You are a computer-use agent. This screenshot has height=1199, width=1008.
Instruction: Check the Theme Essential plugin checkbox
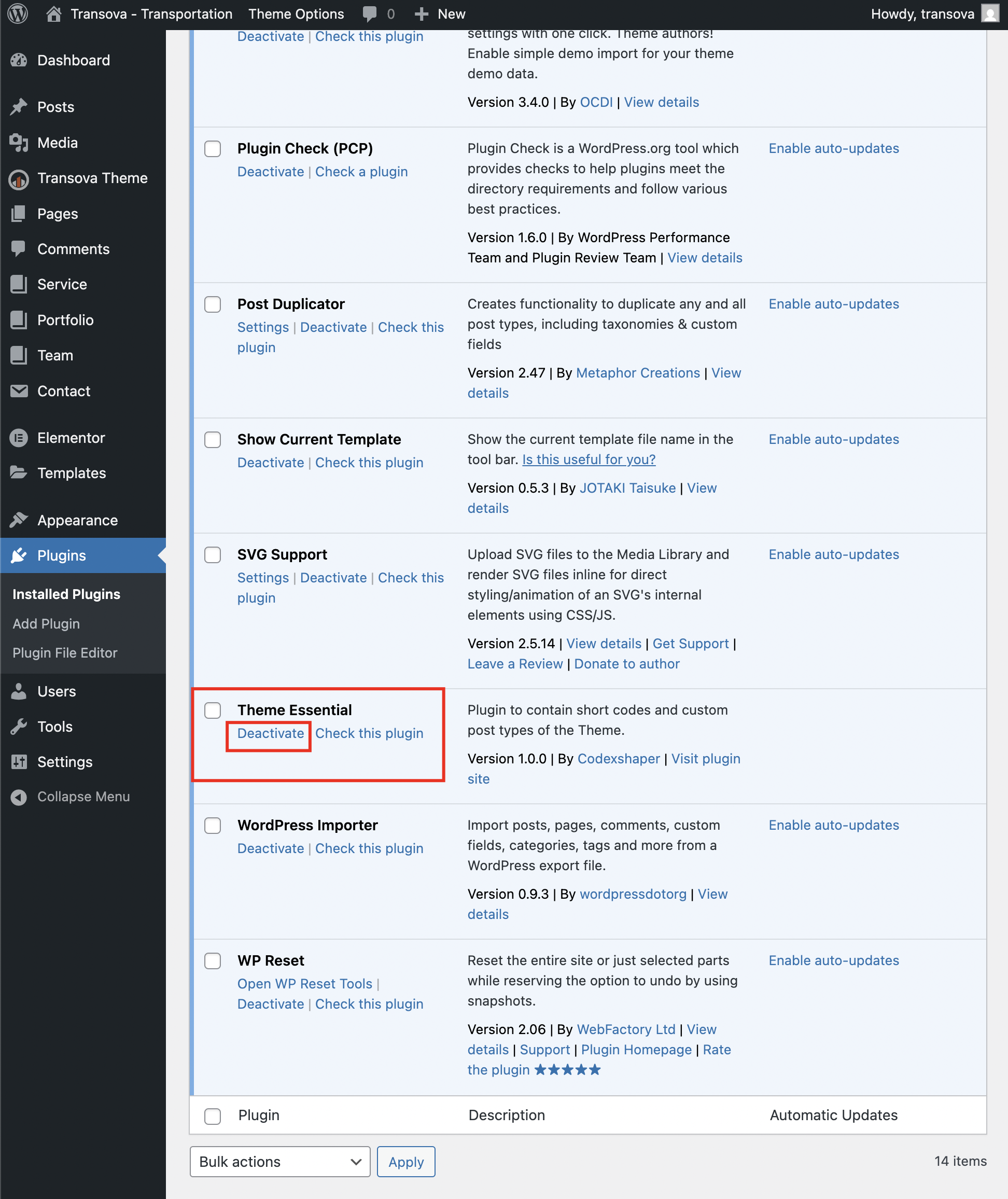click(x=213, y=710)
